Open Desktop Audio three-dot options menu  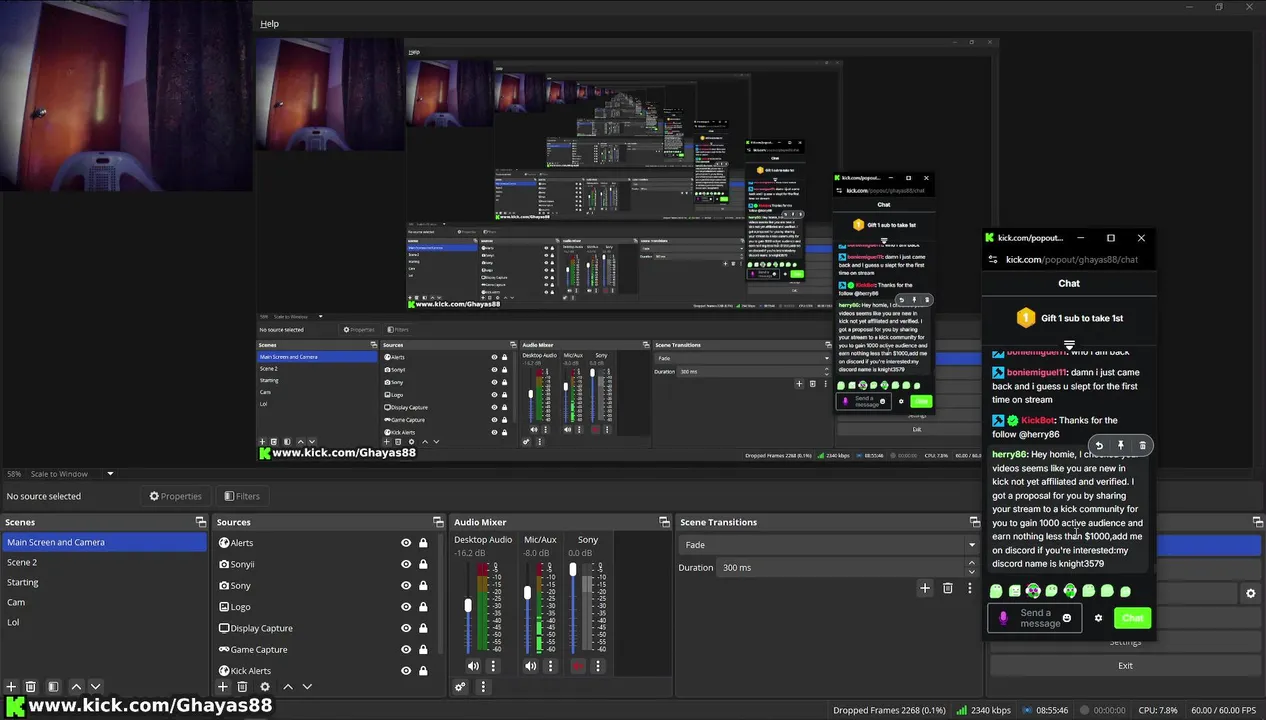pos(491,666)
